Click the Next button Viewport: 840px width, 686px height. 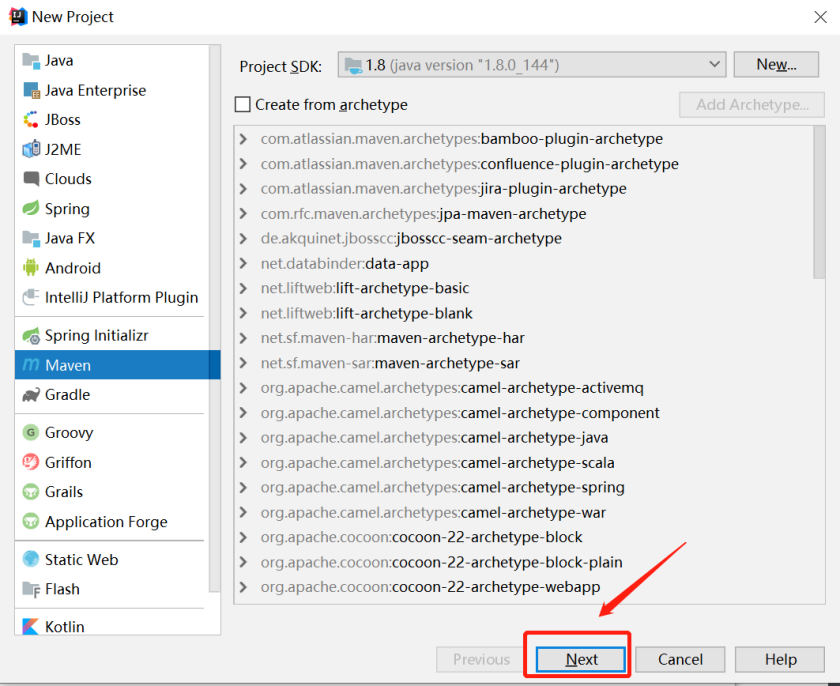pyautogui.click(x=581, y=659)
